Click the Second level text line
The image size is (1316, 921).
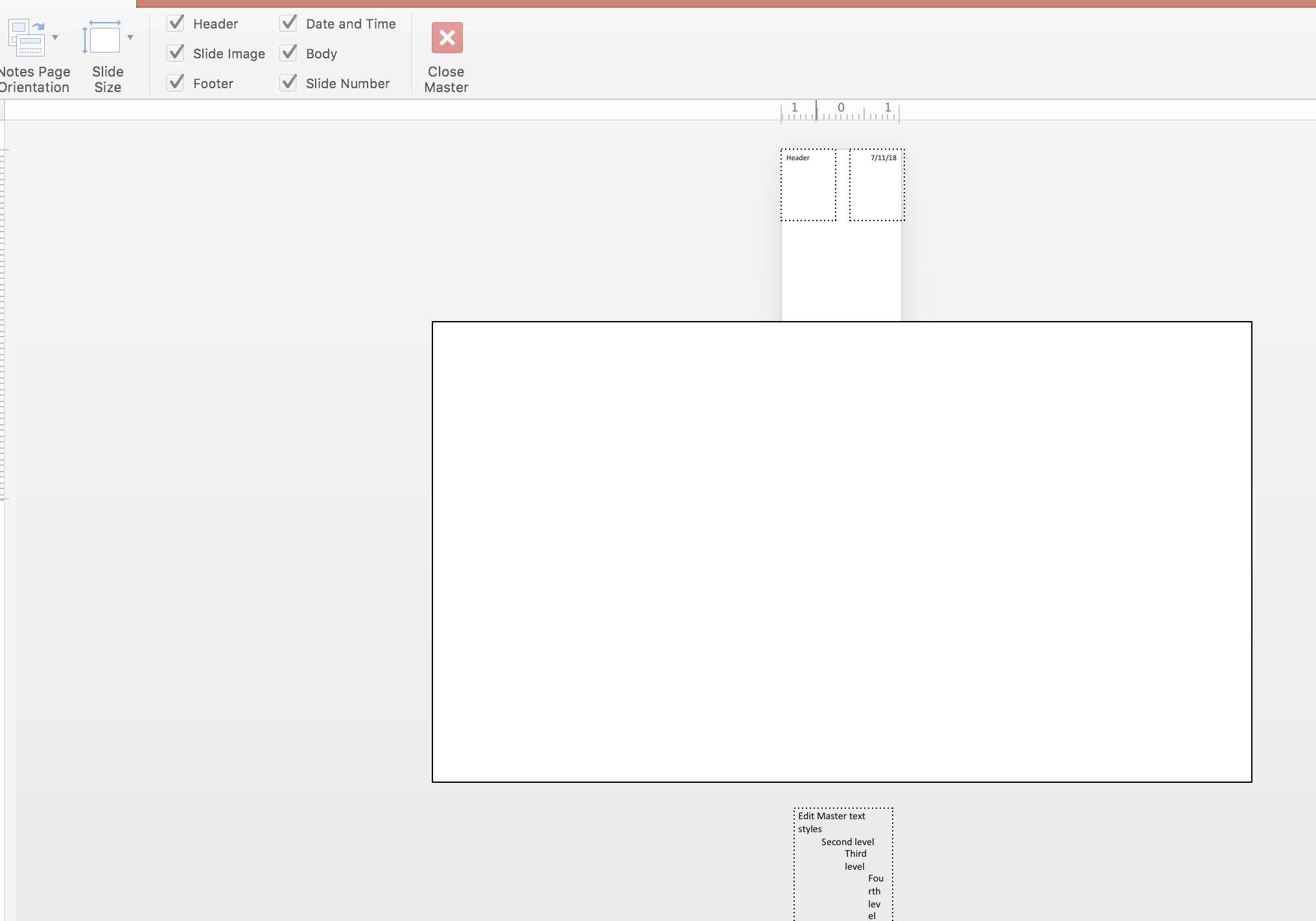click(x=847, y=842)
